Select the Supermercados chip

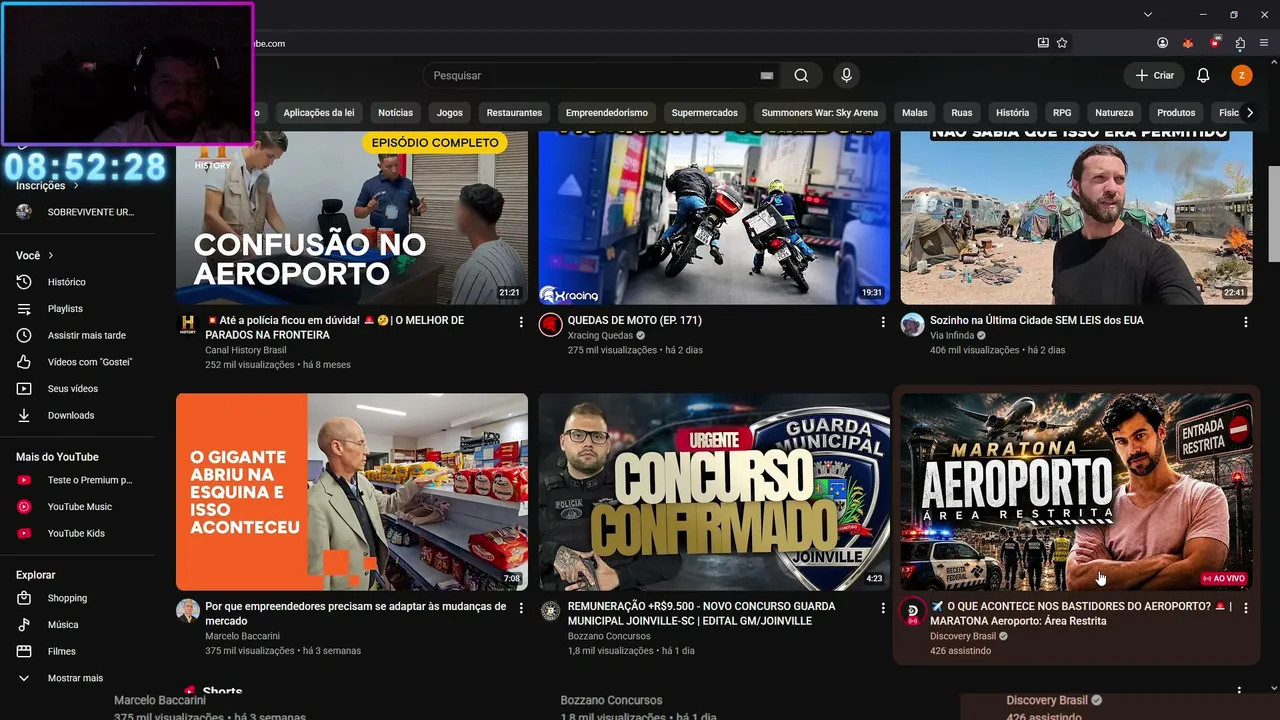705,113
